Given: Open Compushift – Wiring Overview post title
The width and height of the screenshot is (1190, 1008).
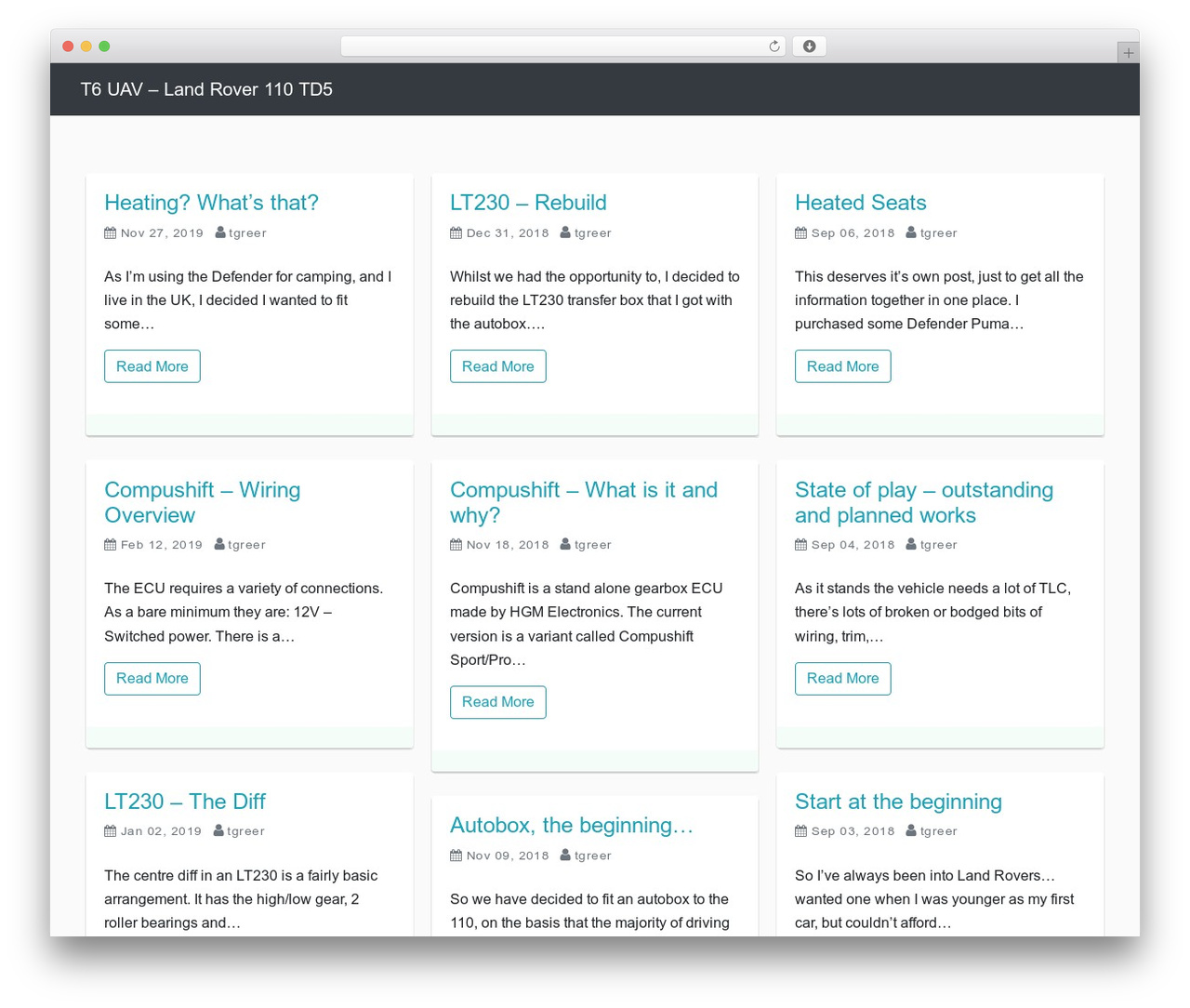Looking at the screenshot, I should tap(202, 502).
